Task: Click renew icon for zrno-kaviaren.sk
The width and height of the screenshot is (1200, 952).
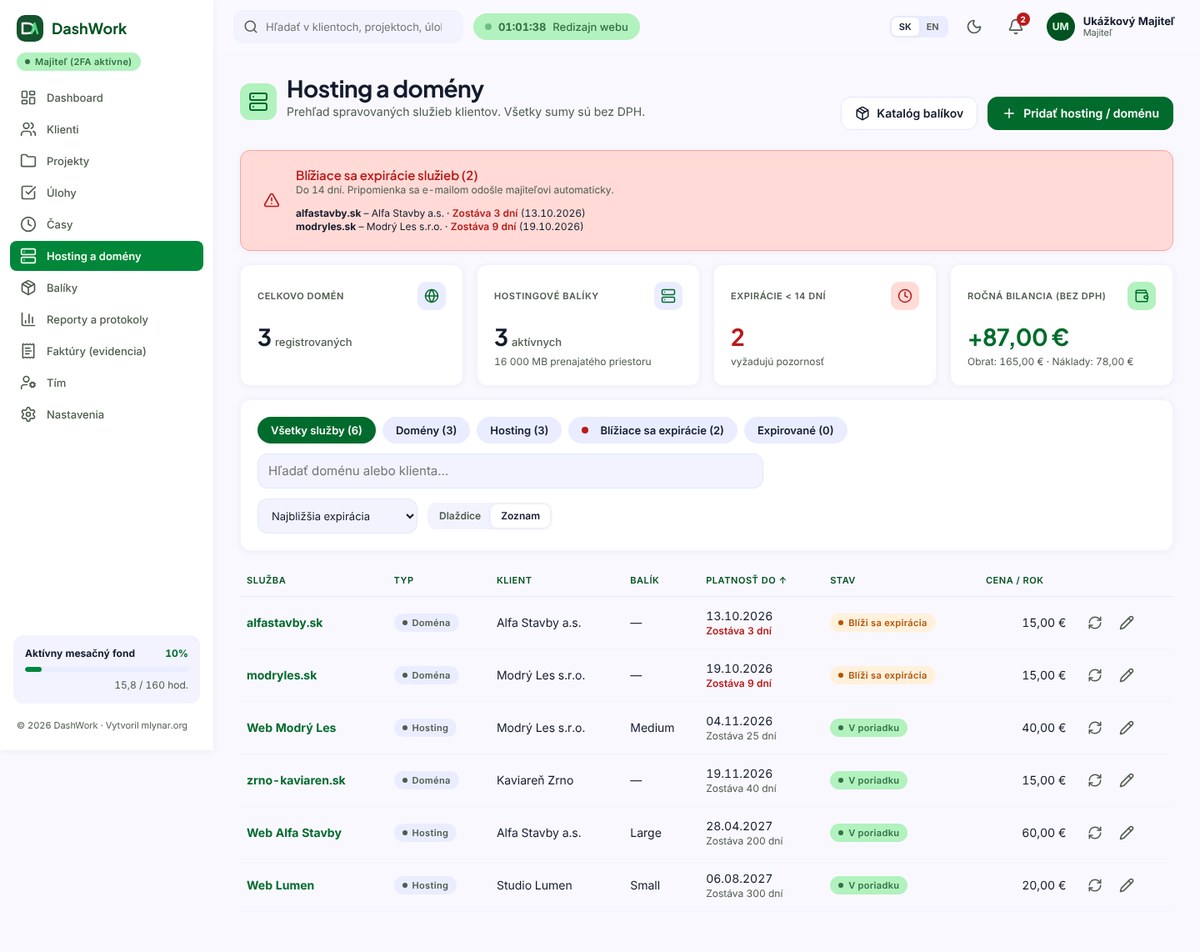Action: click(x=1095, y=780)
